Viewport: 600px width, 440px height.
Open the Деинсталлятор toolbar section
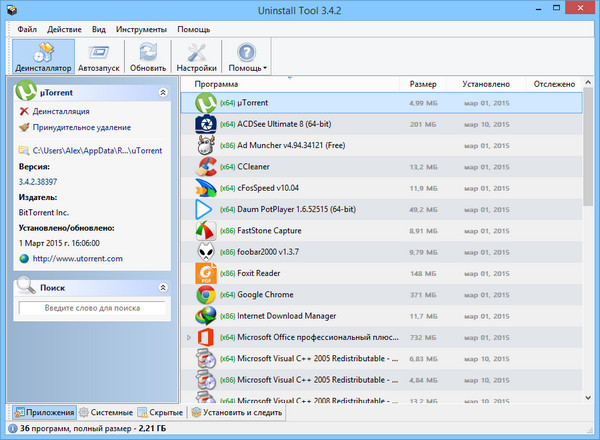tap(43, 57)
